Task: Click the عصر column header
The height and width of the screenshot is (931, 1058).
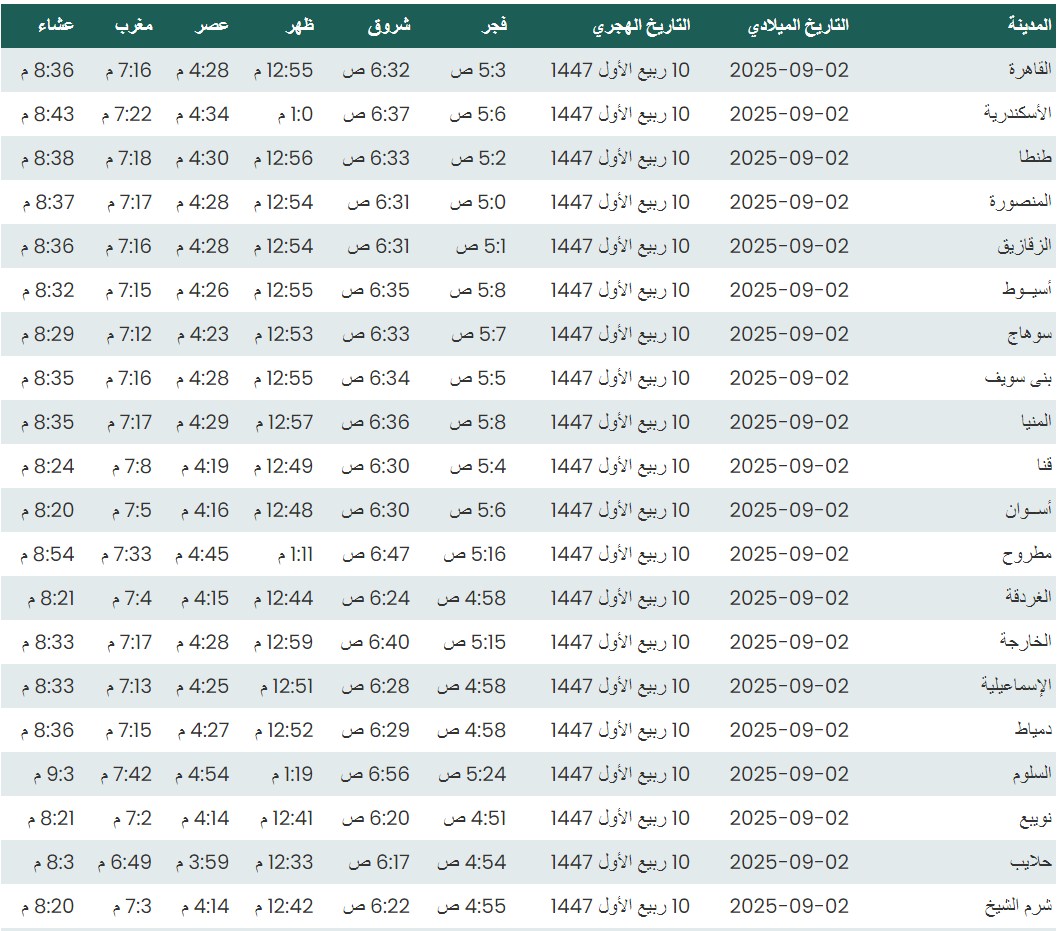Action: tap(212, 25)
